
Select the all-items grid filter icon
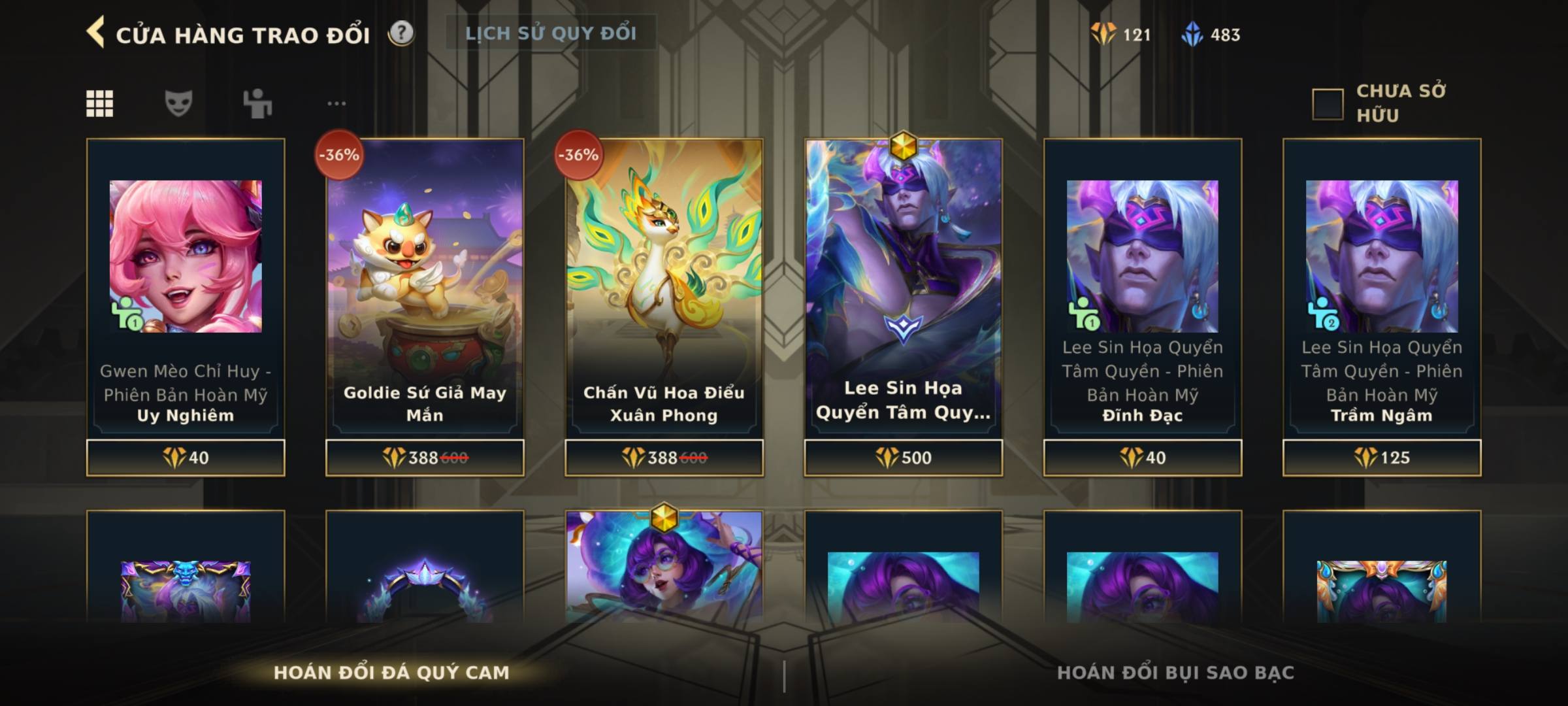pyautogui.click(x=100, y=103)
